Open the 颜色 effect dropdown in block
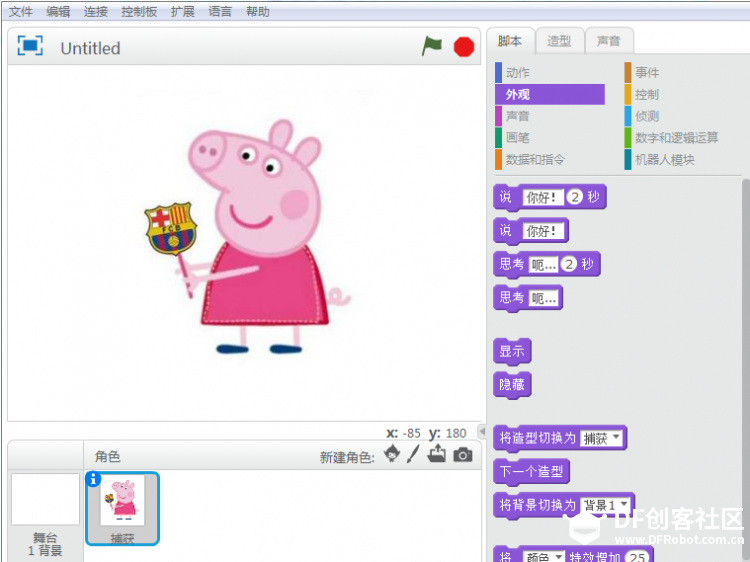This screenshot has height=562, width=750. click(x=544, y=557)
